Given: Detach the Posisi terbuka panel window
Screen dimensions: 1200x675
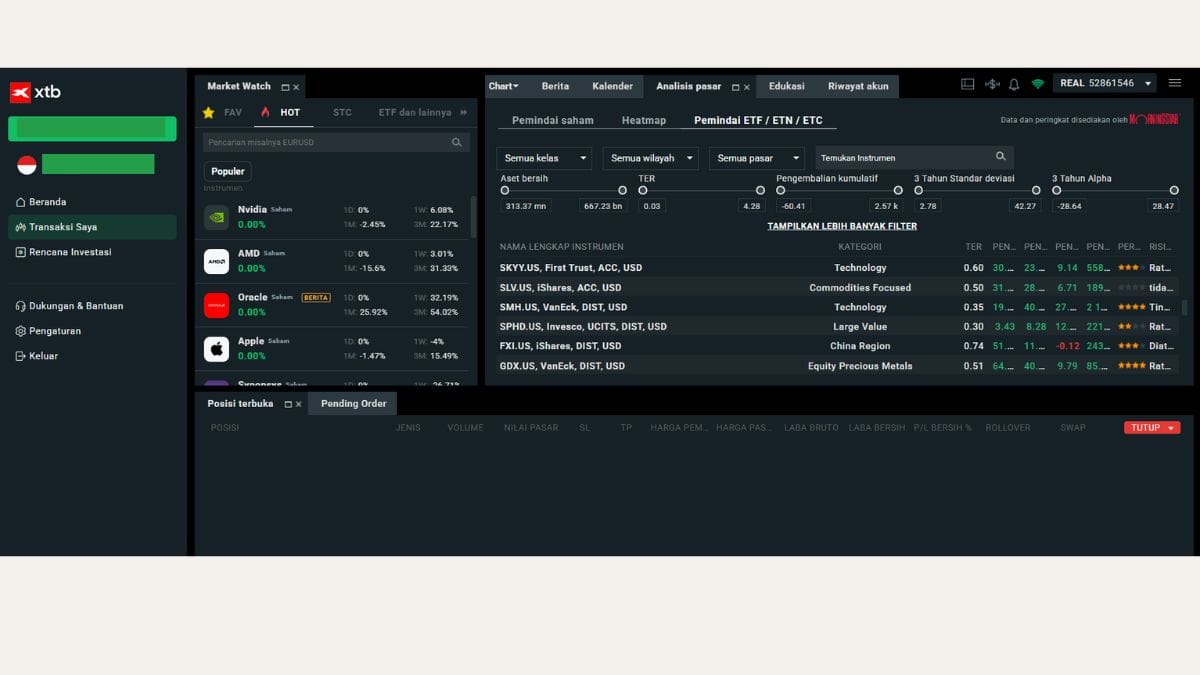Looking at the screenshot, I should pos(288,404).
